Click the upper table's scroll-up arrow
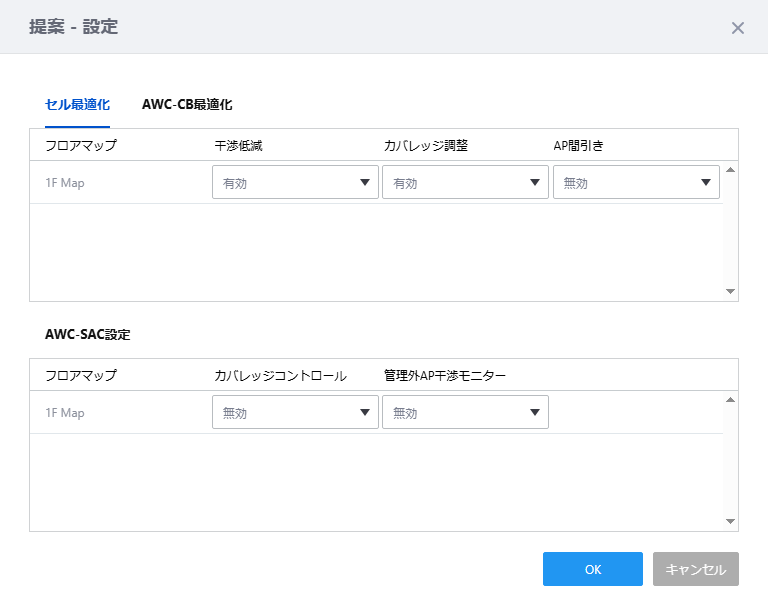Image resolution: width=768 pixels, height=605 pixels. tap(730, 170)
